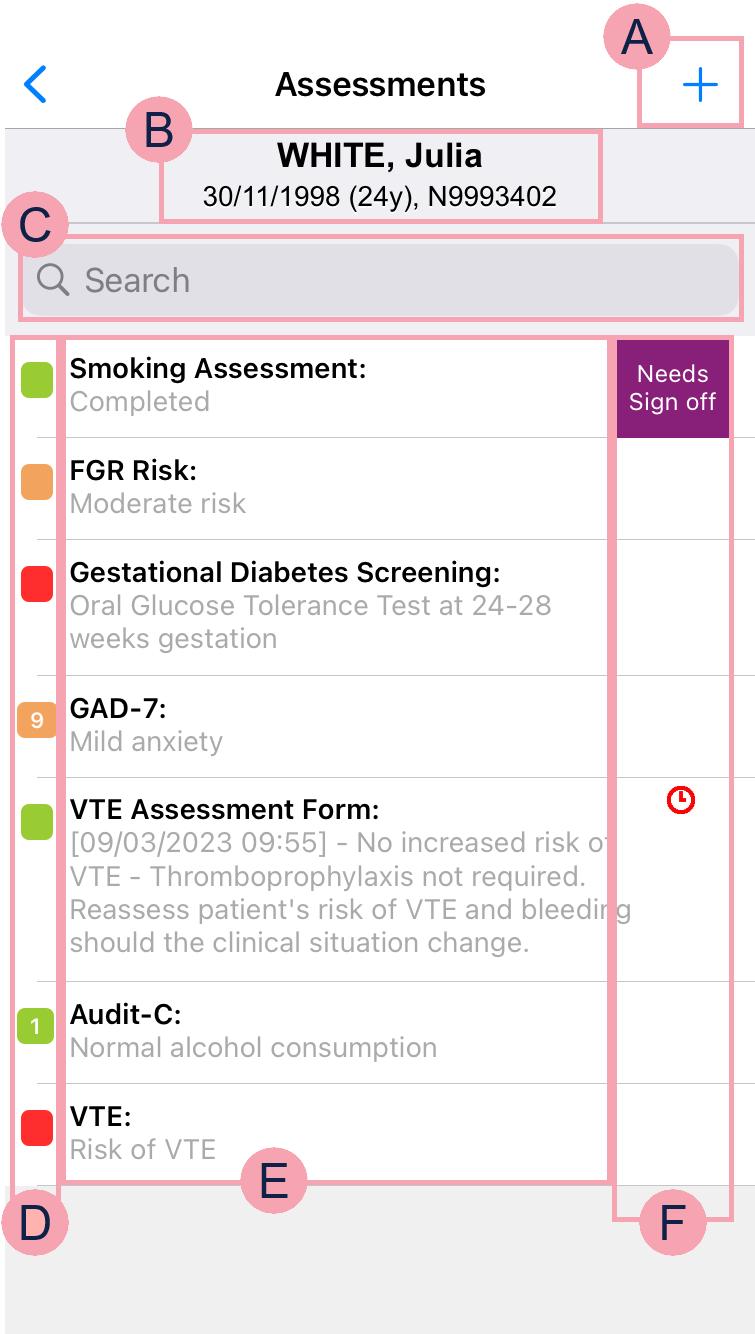Click the green Smoking Assessment status square

[x=37, y=381]
